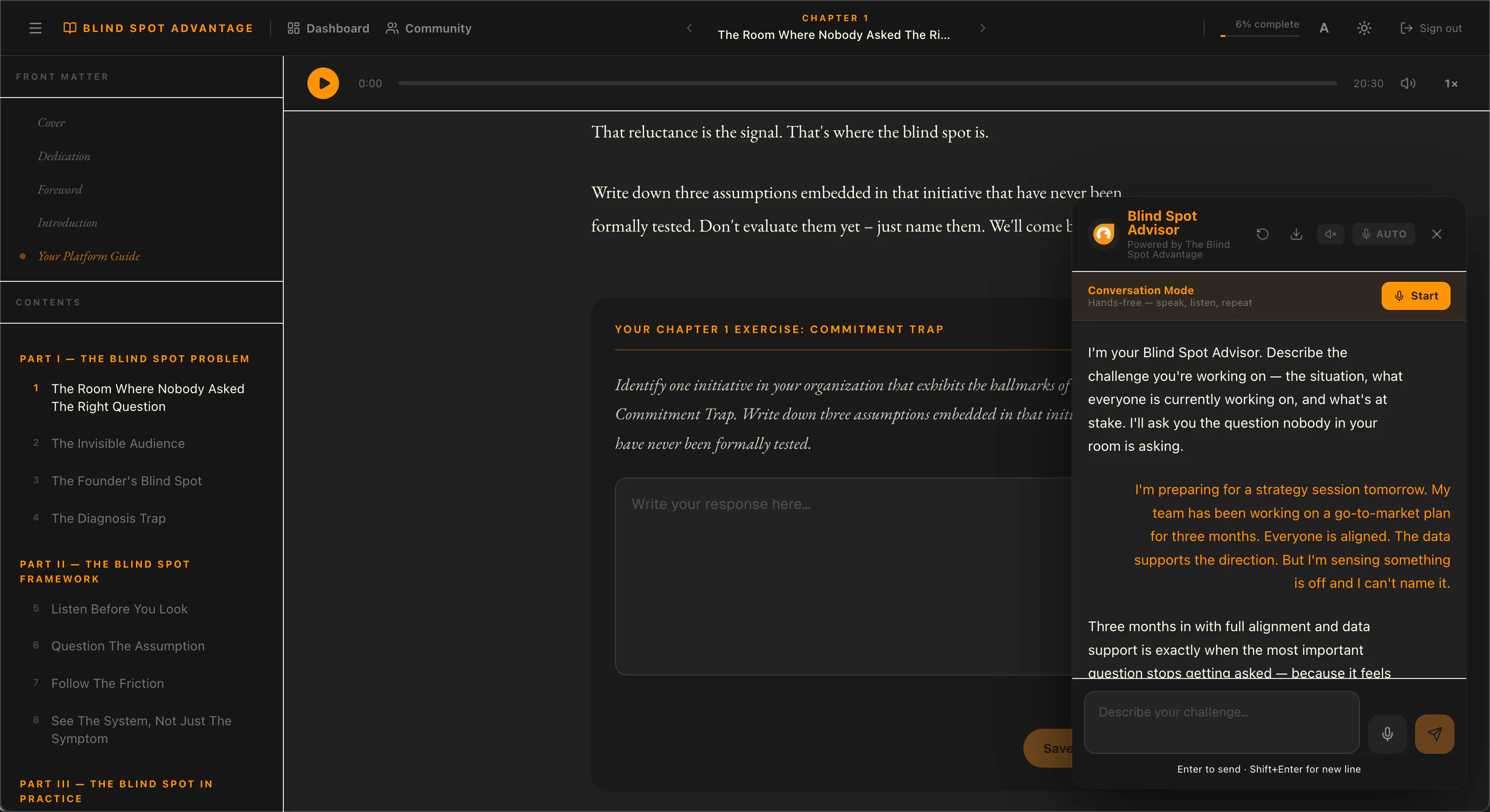Click Your Chapter 1 Exercise heading
The height and width of the screenshot is (812, 1490).
pos(779,329)
